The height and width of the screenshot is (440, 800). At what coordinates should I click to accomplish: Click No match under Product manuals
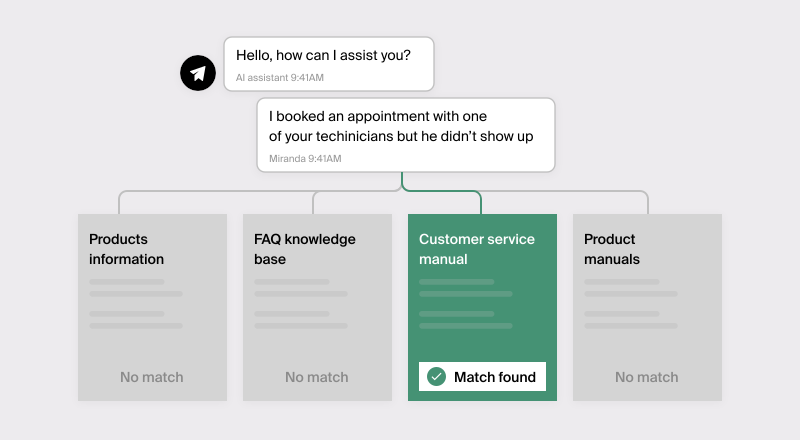(647, 377)
